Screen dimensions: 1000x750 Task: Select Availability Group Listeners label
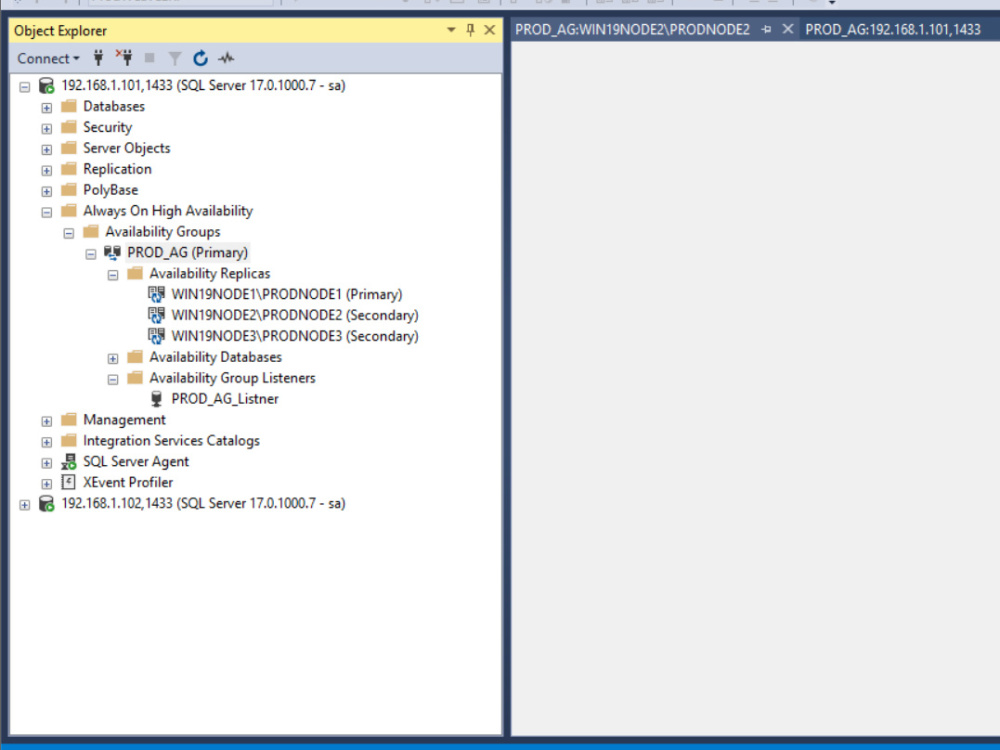pos(232,378)
